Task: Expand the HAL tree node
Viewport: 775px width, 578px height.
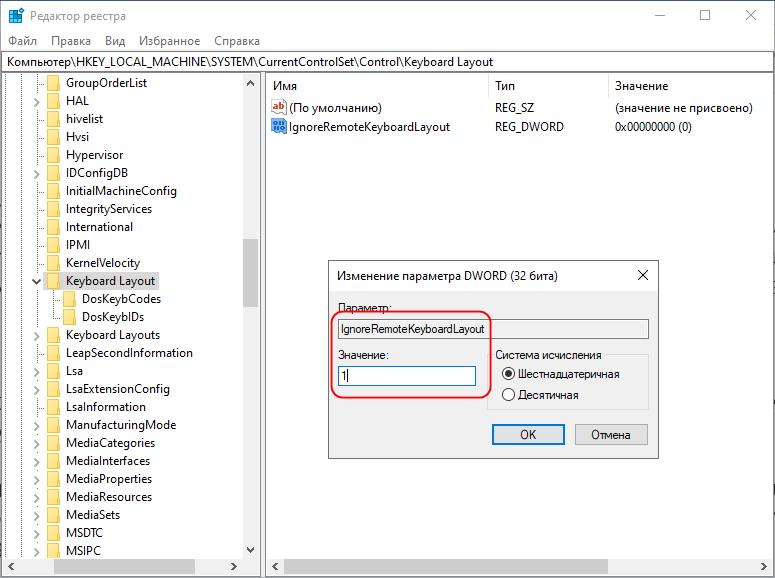Action: click(x=36, y=102)
